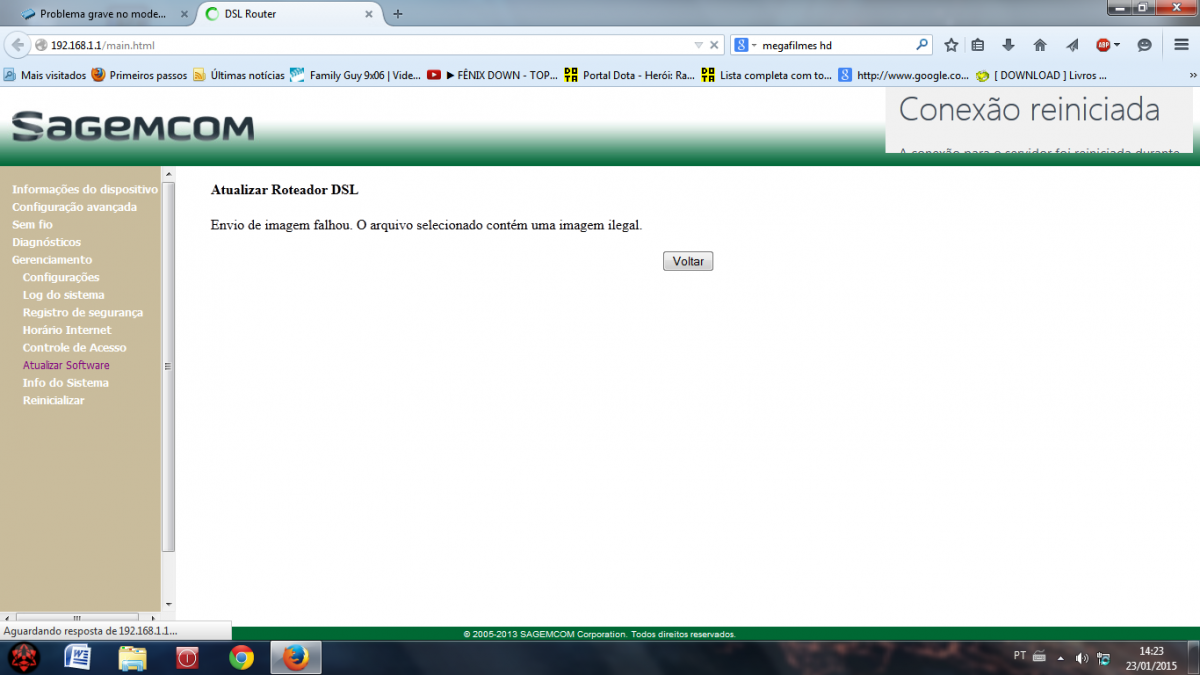The height and width of the screenshot is (675, 1200).
Task: Open the Primeiros passos bookmark
Action: coord(139,75)
